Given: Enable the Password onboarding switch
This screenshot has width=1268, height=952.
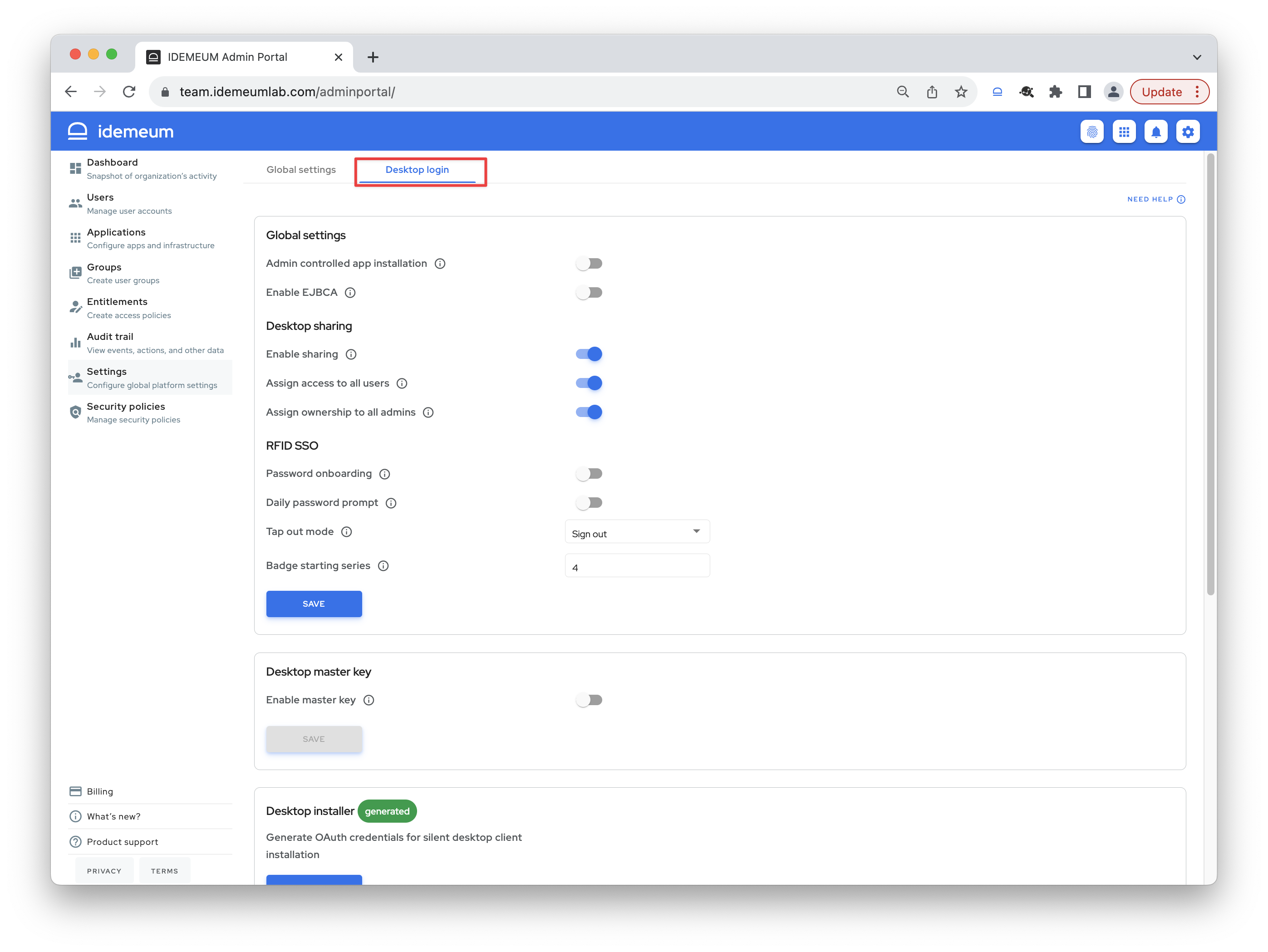Looking at the screenshot, I should pyautogui.click(x=589, y=473).
